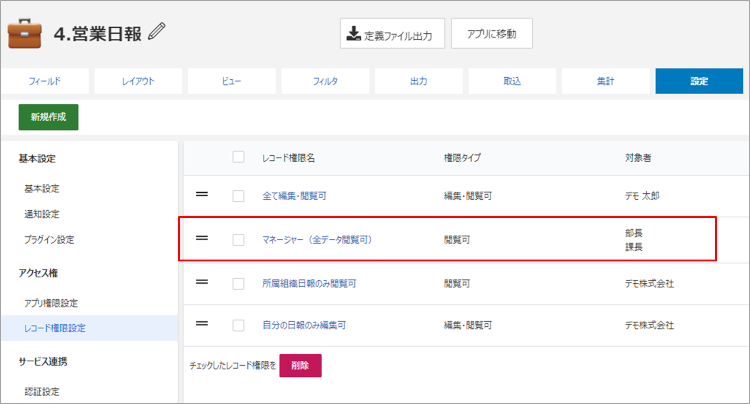This screenshot has width=750, height=404.
Task: Switch to the フィールド tab
Action: (45, 81)
